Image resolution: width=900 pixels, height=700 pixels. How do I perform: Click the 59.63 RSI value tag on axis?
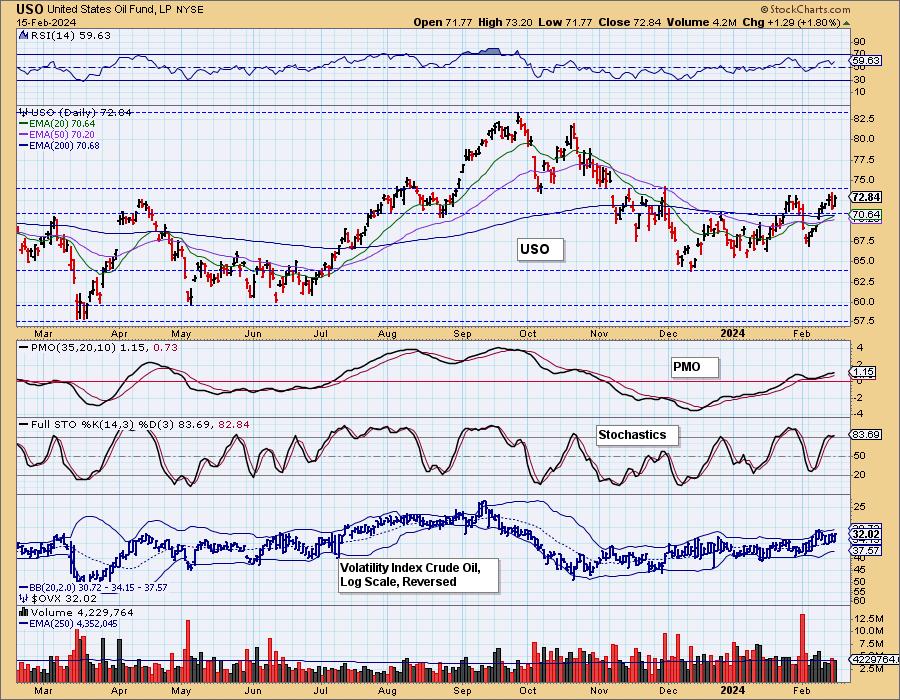866,60
